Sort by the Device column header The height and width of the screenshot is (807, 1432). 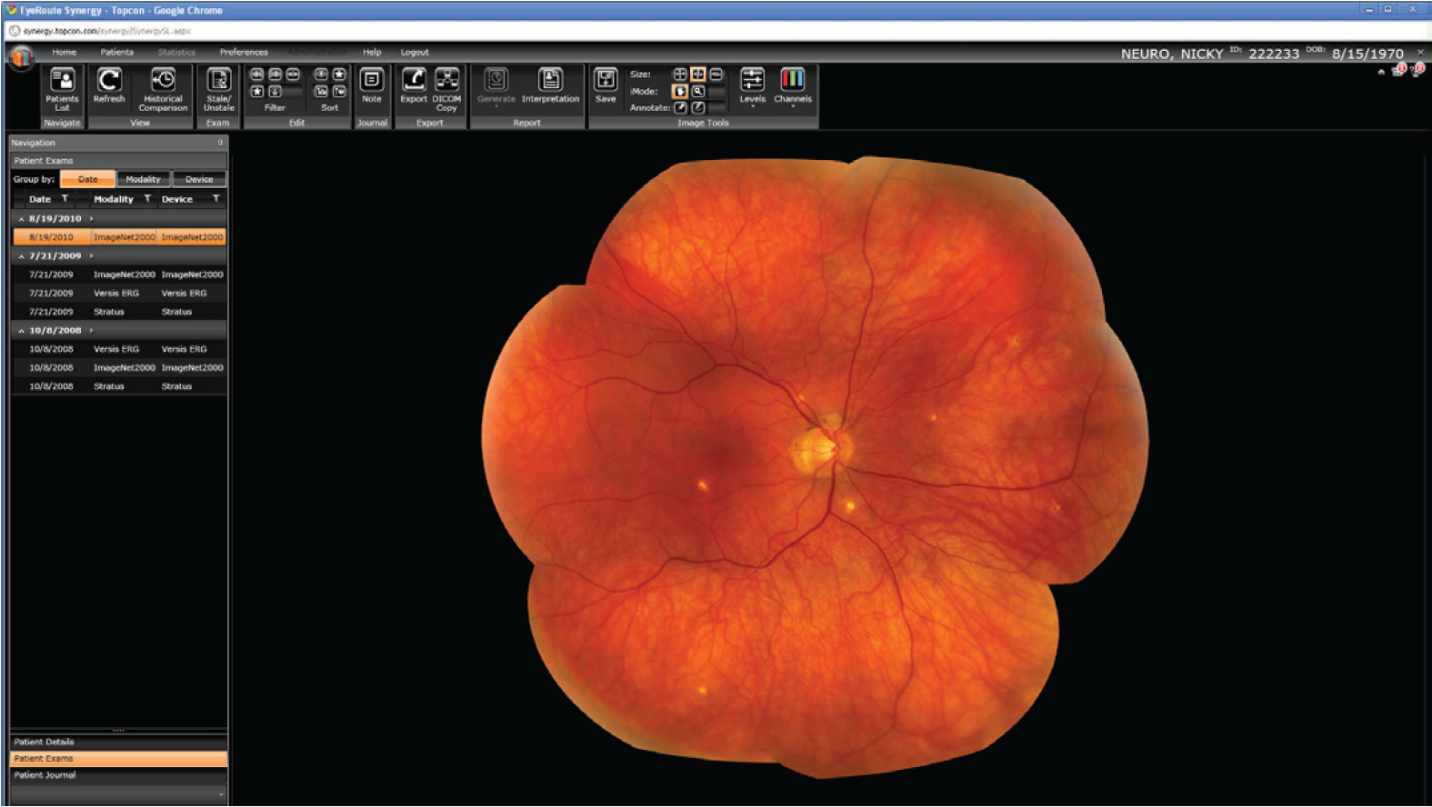(177, 199)
